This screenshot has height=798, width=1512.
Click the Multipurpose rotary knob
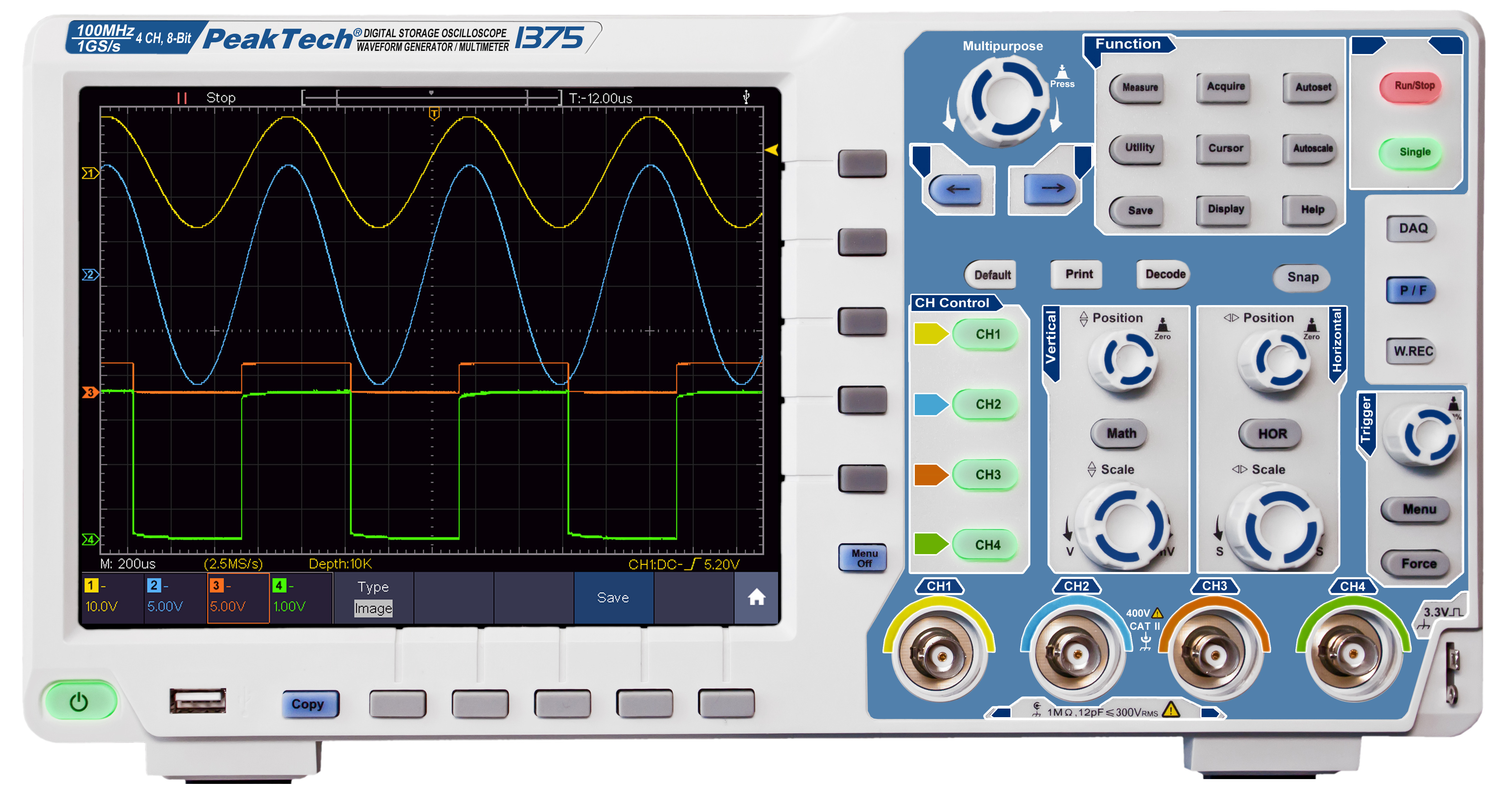pyautogui.click(x=1004, y=101)
